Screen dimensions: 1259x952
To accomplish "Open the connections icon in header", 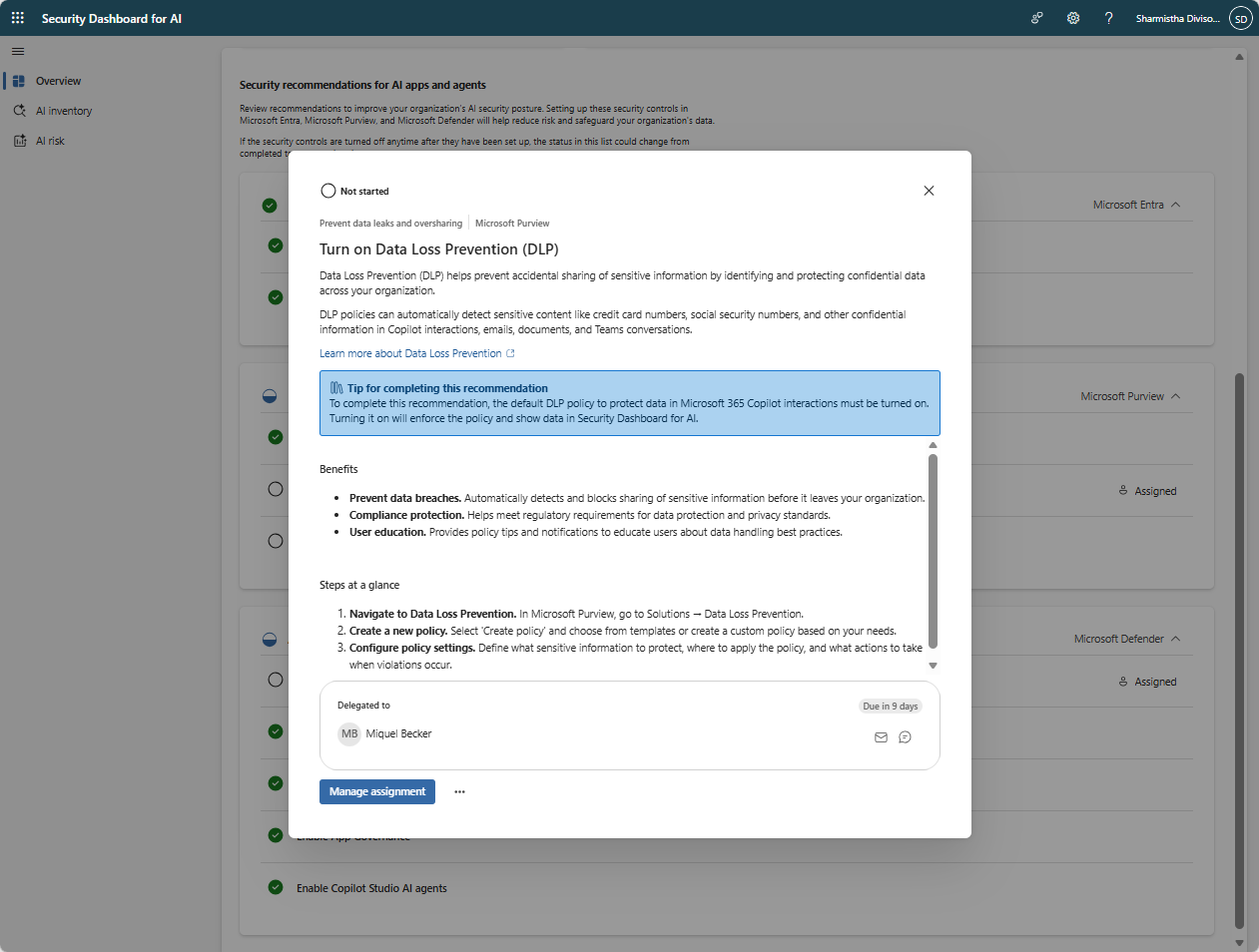I will [x=1037, y=18].
